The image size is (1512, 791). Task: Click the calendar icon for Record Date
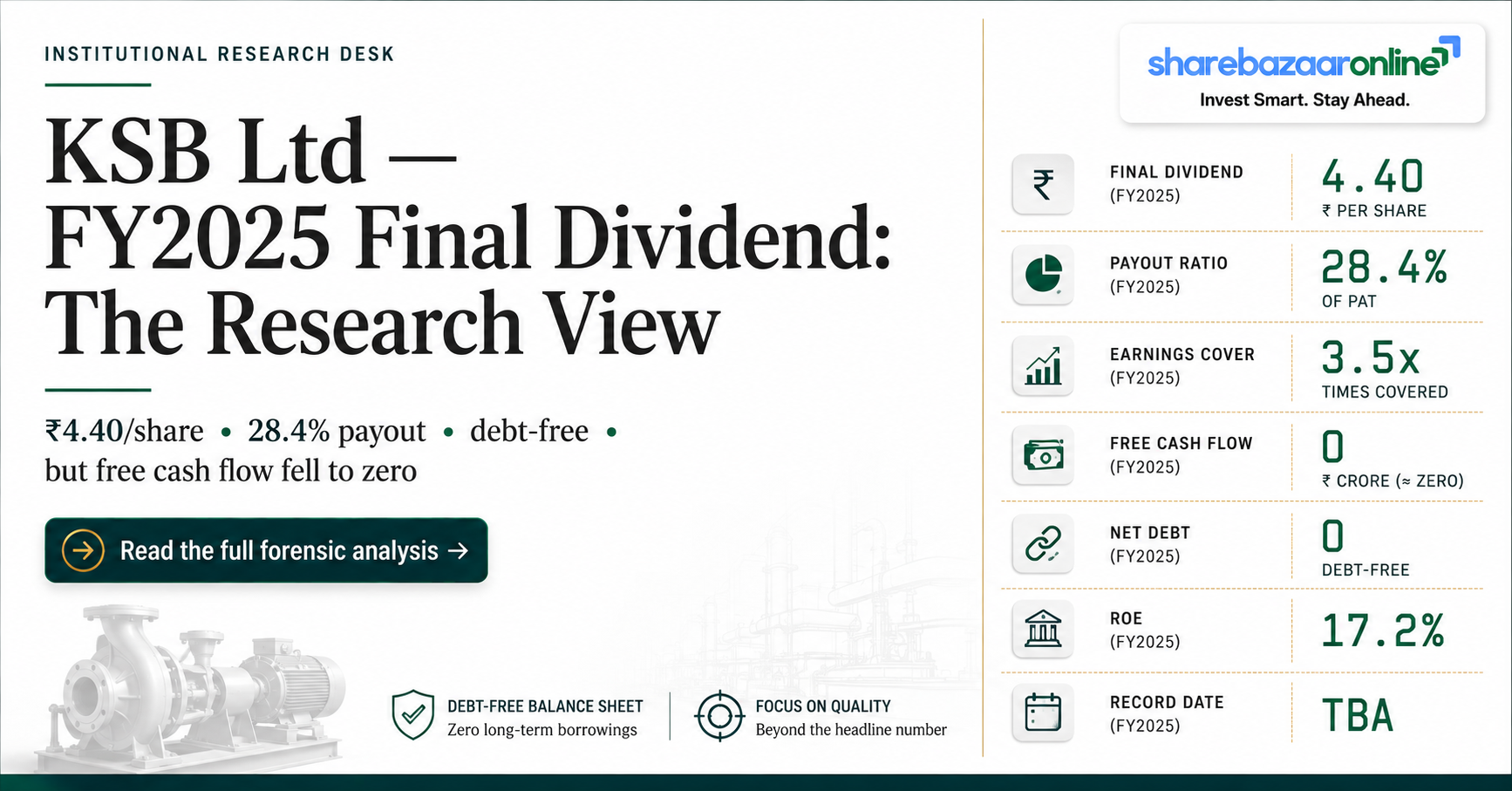(x=1043, y=713)
